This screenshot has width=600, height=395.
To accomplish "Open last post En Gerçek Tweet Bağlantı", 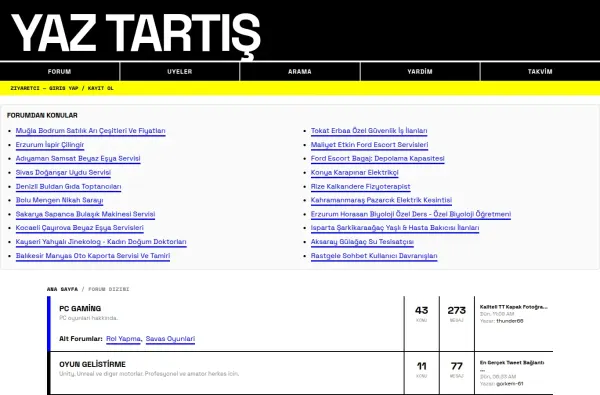I will [512, 362].
